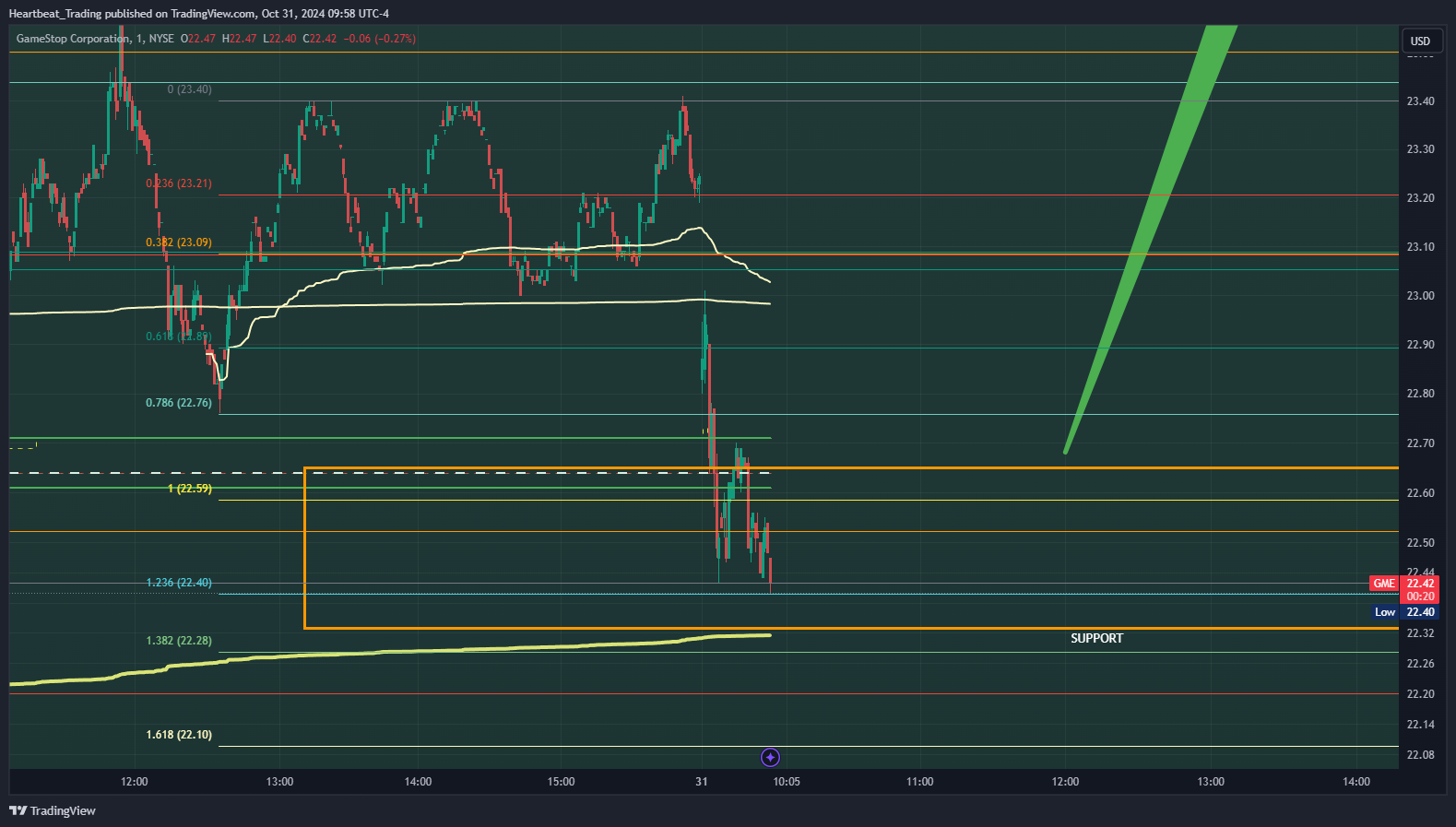Click 23.40 on the price axis
Screen dimensions: 1456x827
click(x=1420, y=101)
